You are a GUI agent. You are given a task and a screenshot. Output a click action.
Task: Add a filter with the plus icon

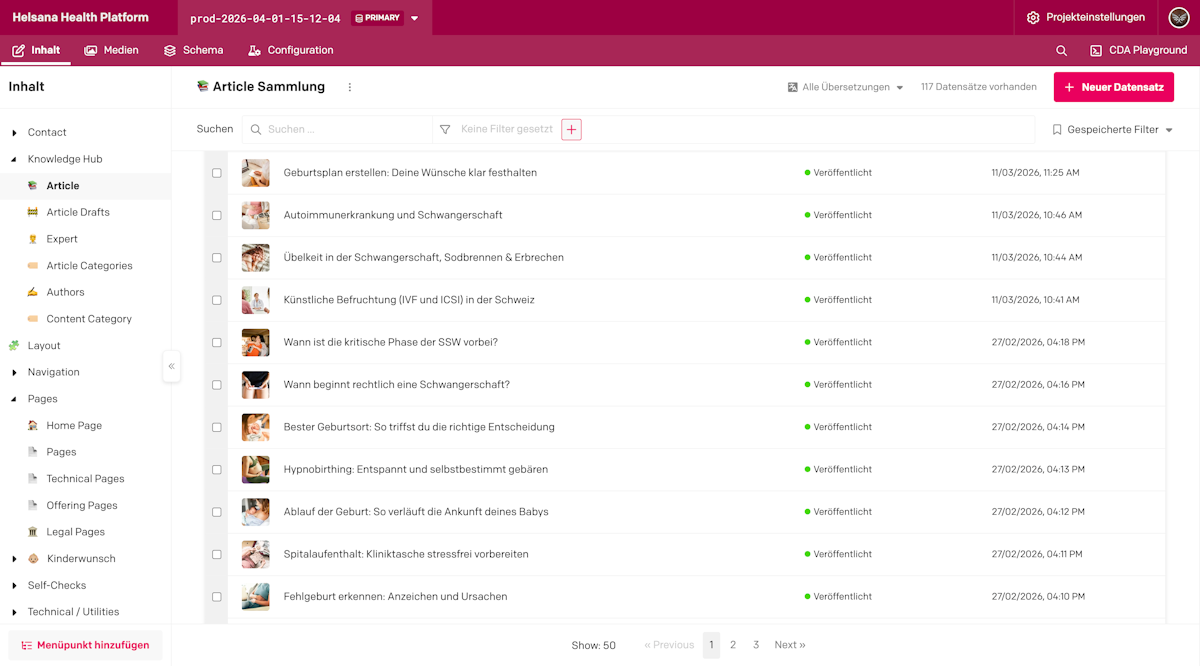[x=571, y=129]
